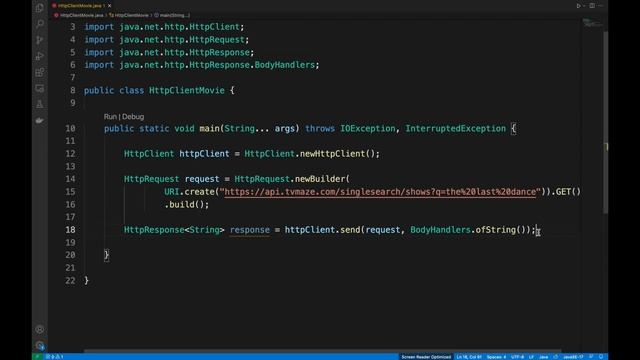This screenshot has height=360, width=640.
Task: Click the JavaSE-17 runtime status item
Action: (x=573, y=357)
